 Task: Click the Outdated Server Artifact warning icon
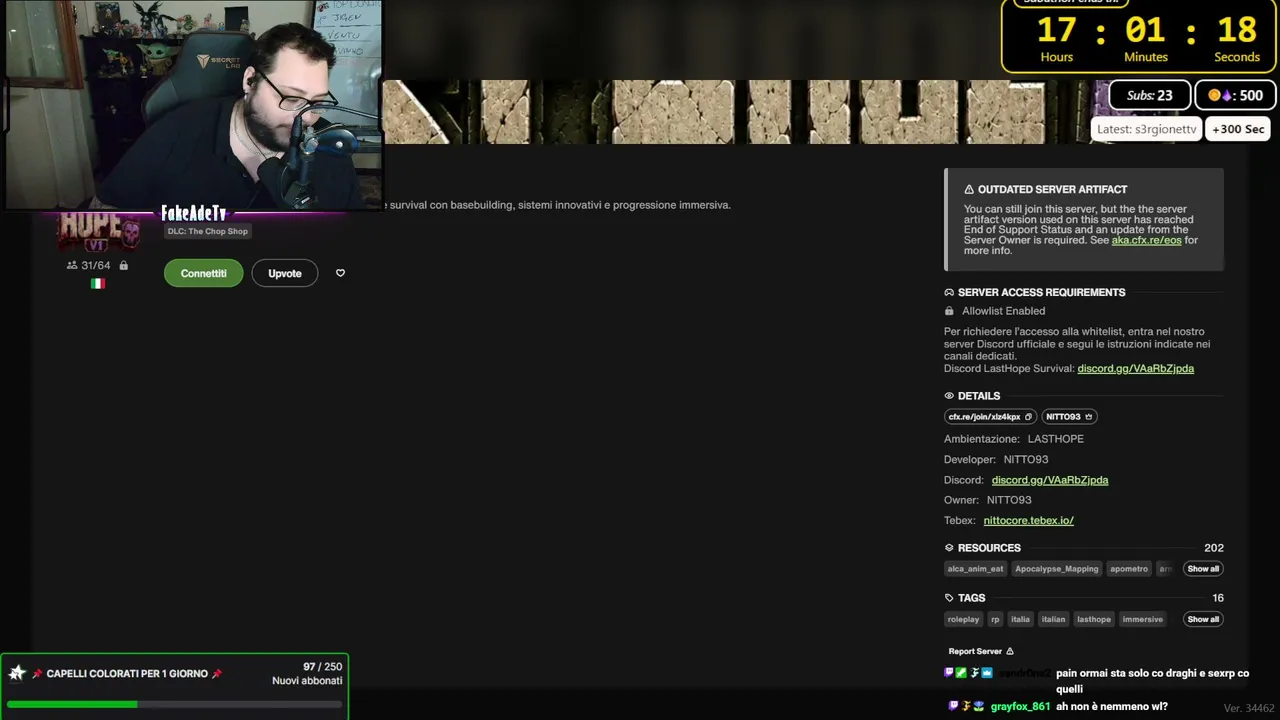pyautogui.click(x=969, y=189)
